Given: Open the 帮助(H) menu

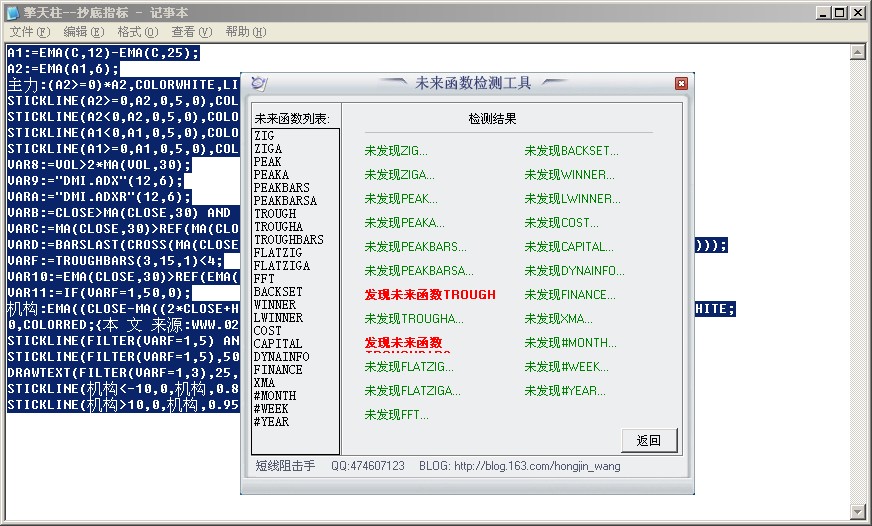Looking at the screenshot, I should 246,32.
